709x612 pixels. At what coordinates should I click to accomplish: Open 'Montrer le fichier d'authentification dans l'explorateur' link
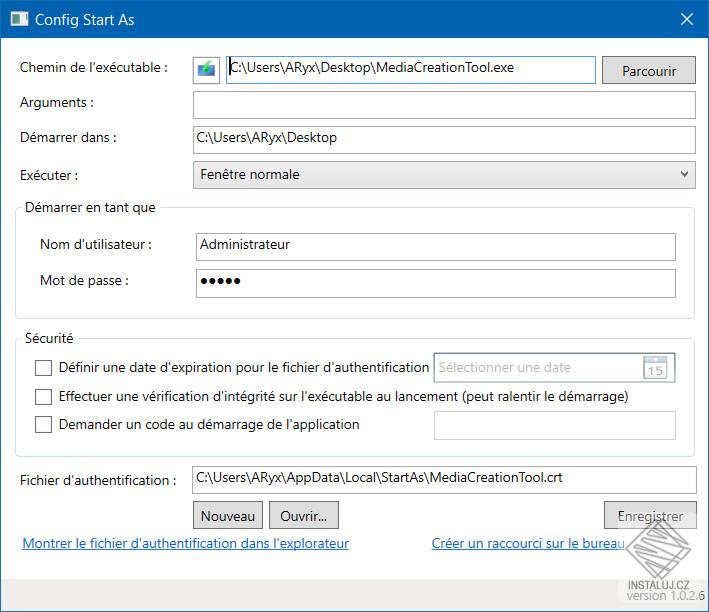click(185, 543)
